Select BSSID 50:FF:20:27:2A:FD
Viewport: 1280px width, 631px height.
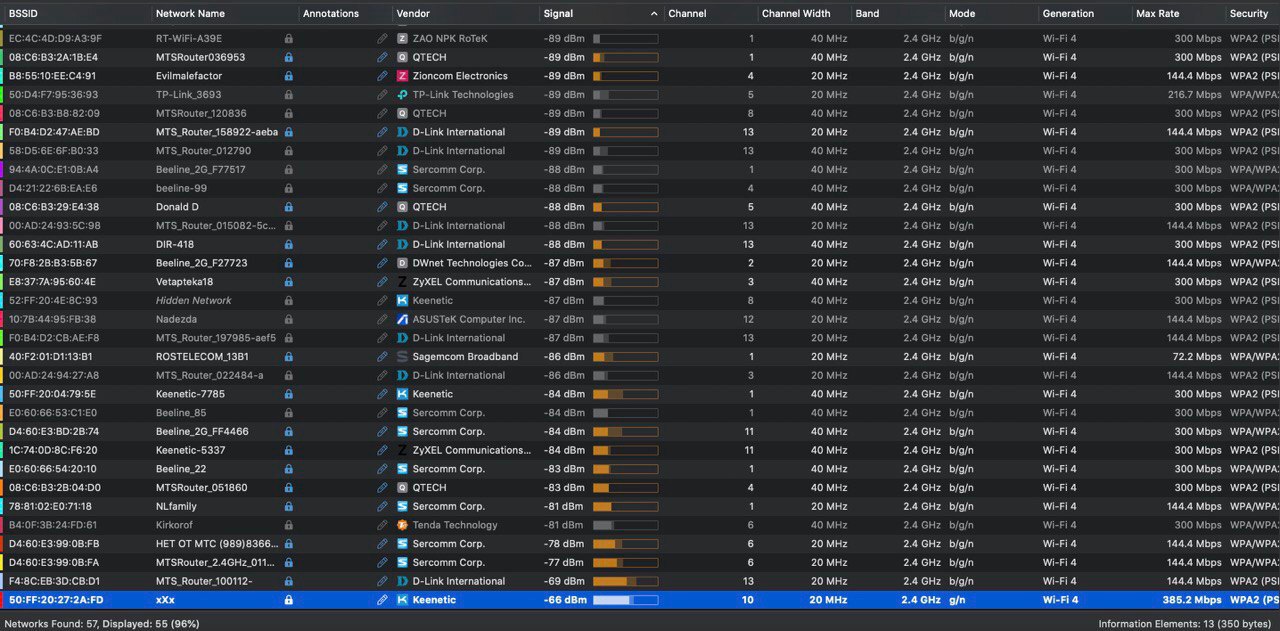click(x=56, y=600)
